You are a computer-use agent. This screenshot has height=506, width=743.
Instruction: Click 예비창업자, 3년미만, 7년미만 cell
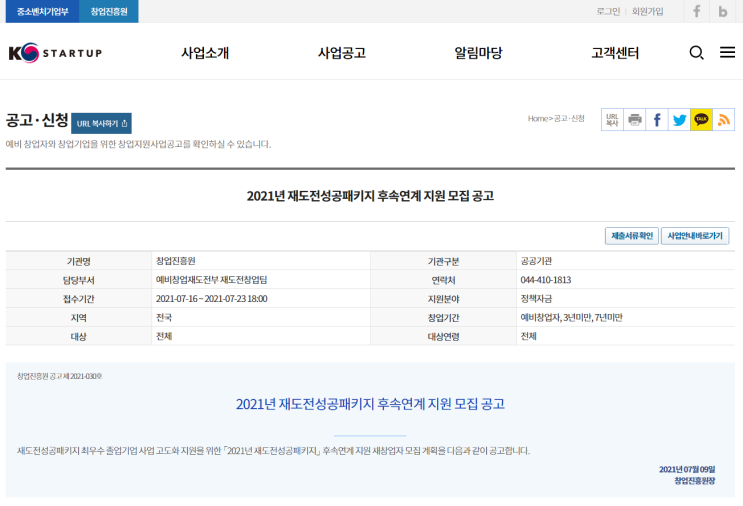click(571, 317)
